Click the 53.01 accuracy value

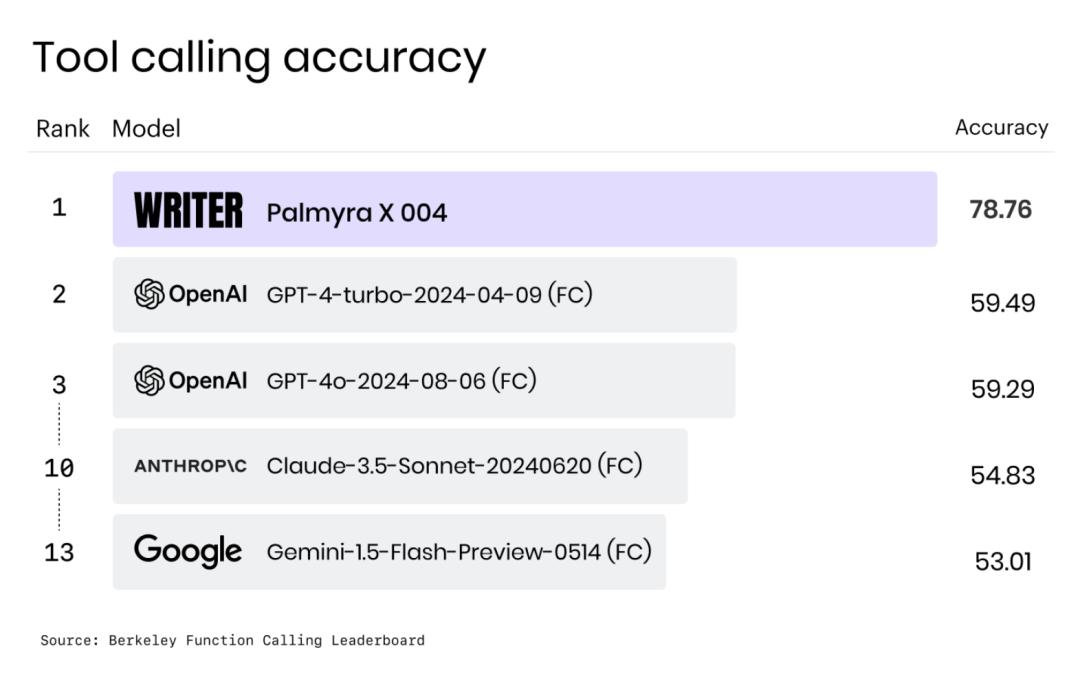pyautogui.click(x=1002, y=562)
